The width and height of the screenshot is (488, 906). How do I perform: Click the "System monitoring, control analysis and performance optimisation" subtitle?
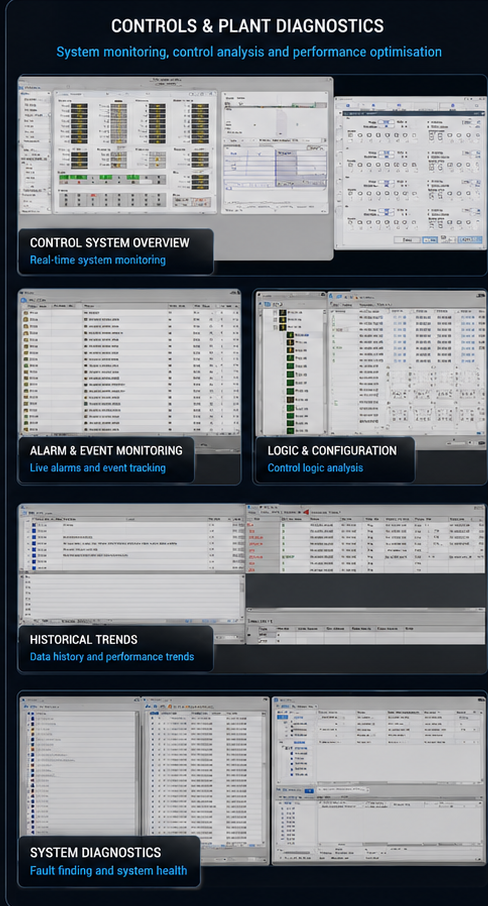pos(249,51)
